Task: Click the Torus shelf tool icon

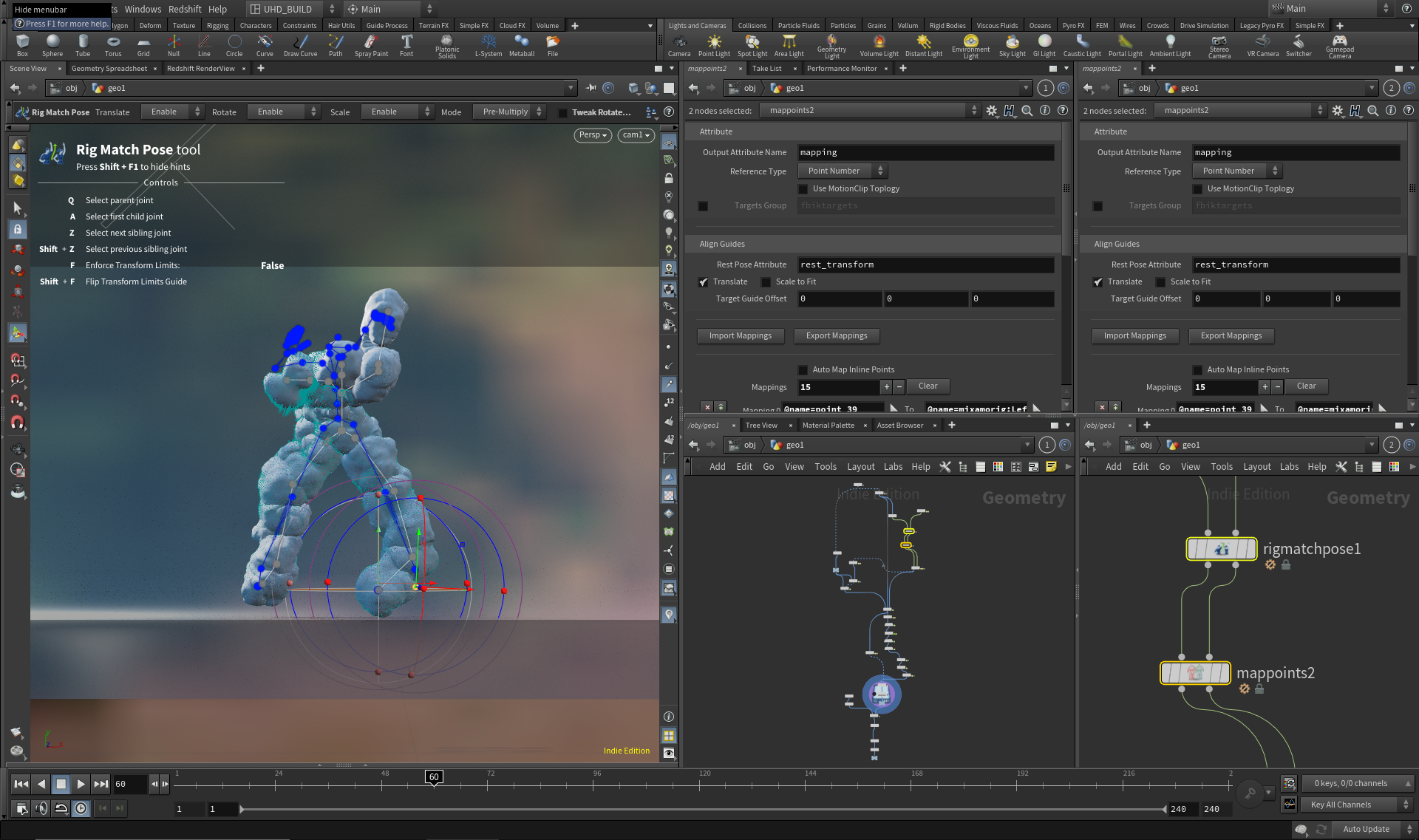Action: point(113,45)
